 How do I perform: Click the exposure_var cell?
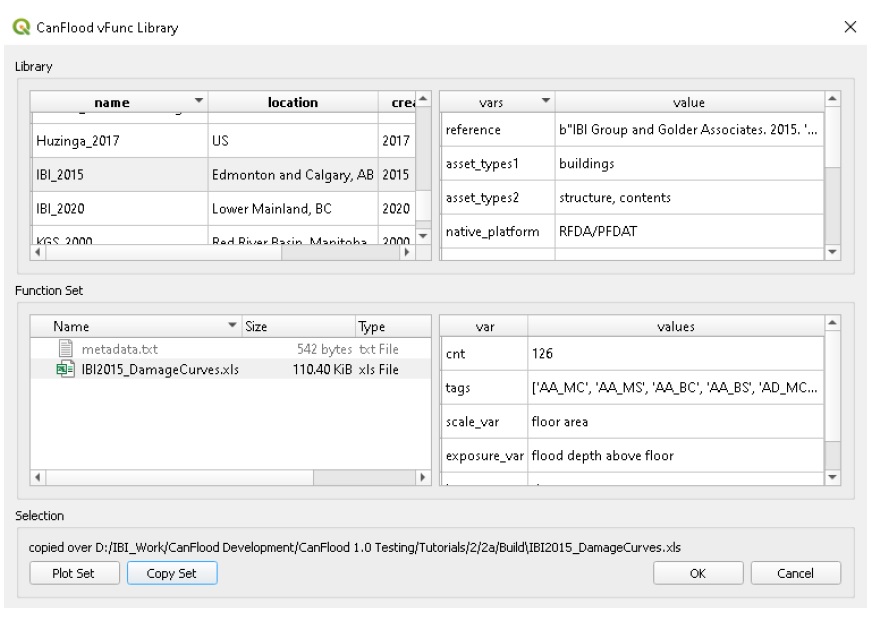tap(484, 456)
